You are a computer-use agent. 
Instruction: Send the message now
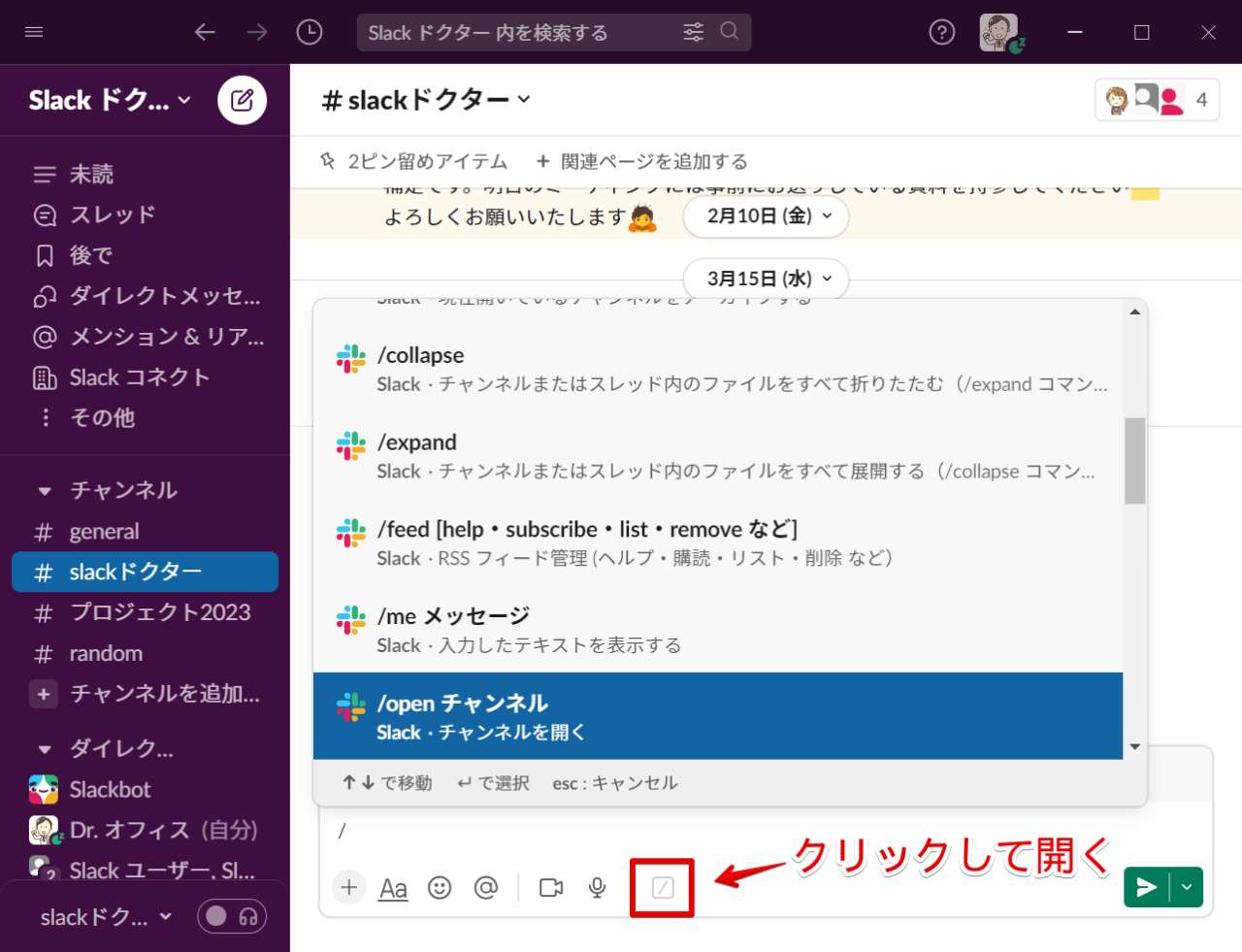[x=1147, y=887]
